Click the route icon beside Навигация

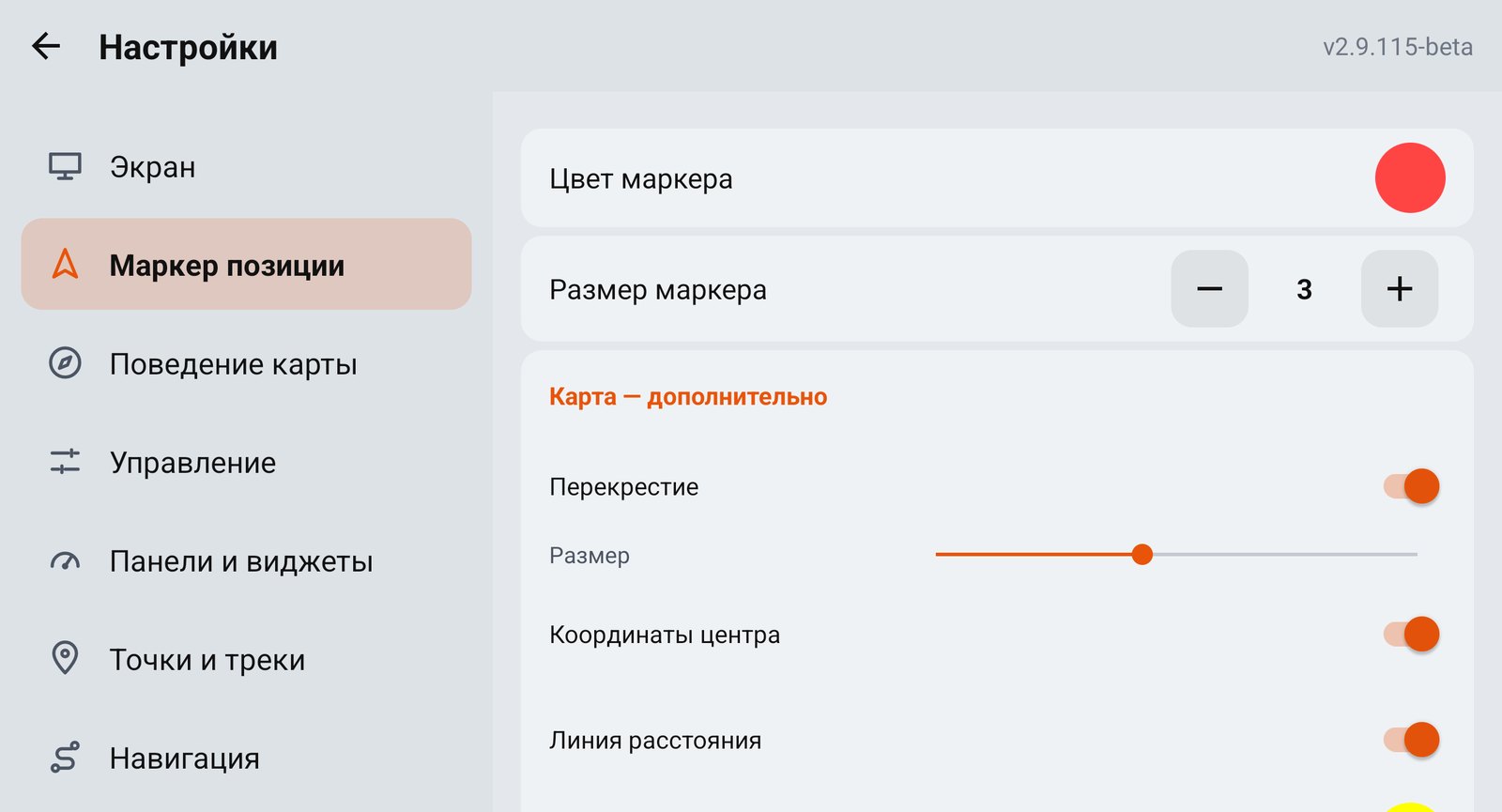coord(65,758)
